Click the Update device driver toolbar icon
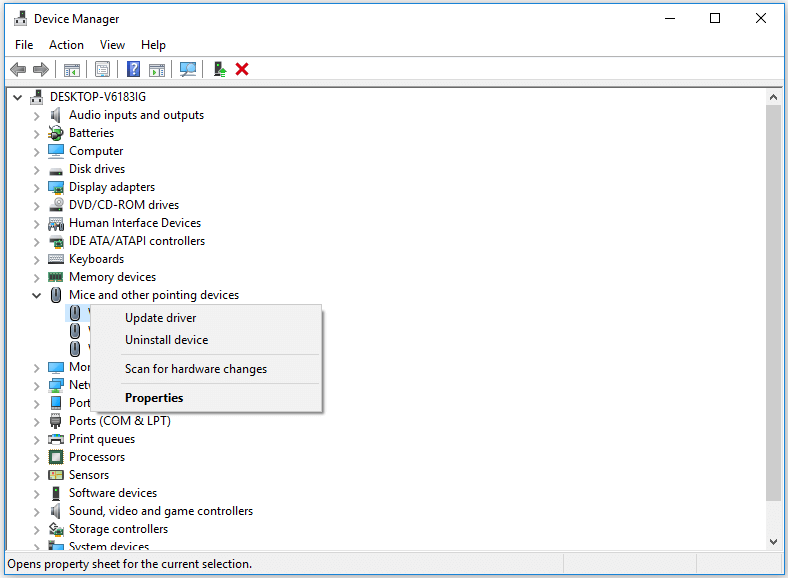This screenshot has height=578, width=788. coord(220,69)
